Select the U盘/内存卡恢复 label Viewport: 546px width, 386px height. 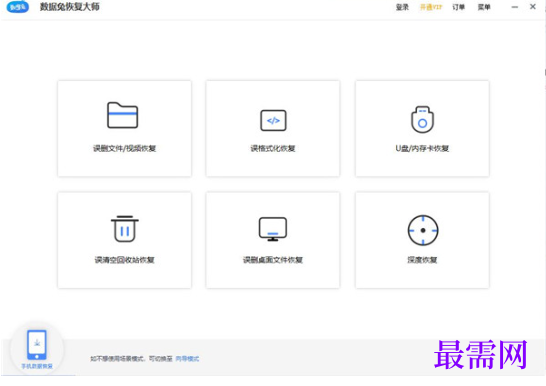(422, 149)
